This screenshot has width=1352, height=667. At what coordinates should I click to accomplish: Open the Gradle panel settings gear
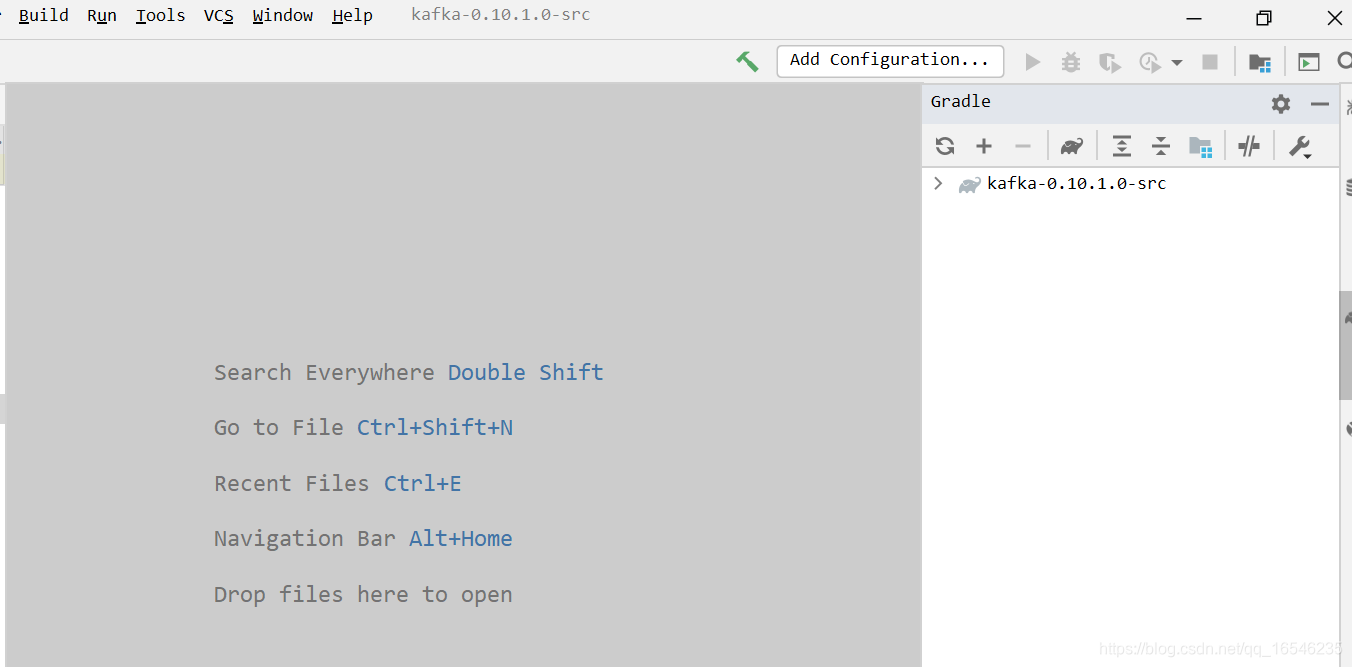pos(1281,103)
